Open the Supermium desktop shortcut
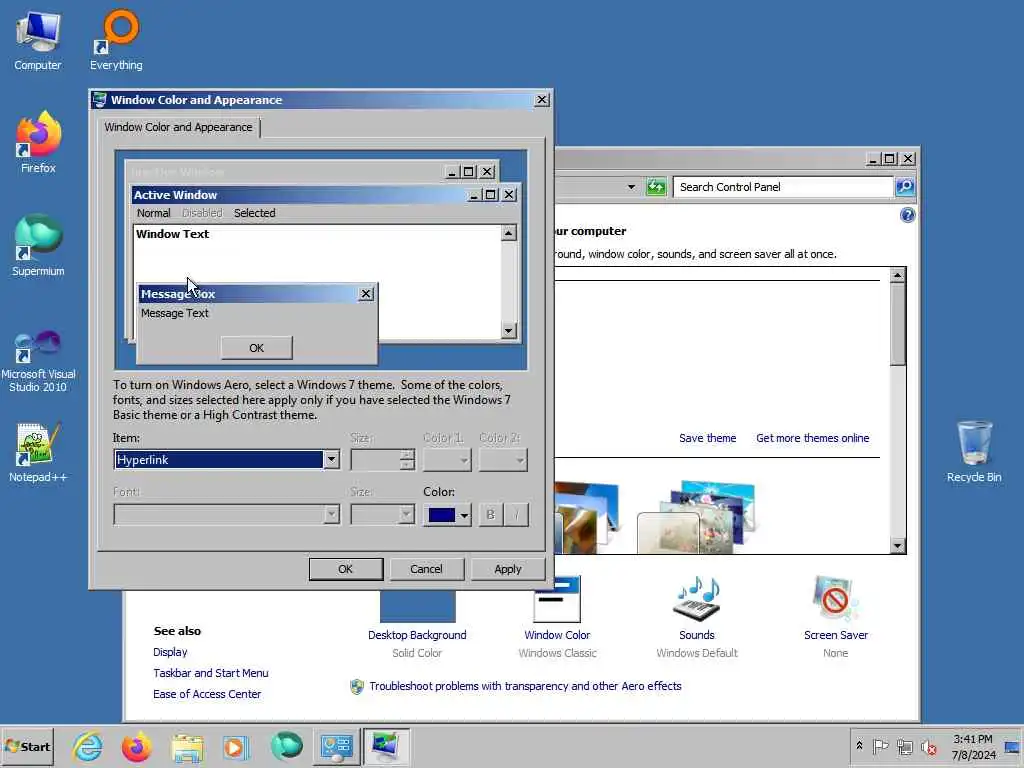Image resolution: width=1024 pixels, height=768 pixels. 38,246
